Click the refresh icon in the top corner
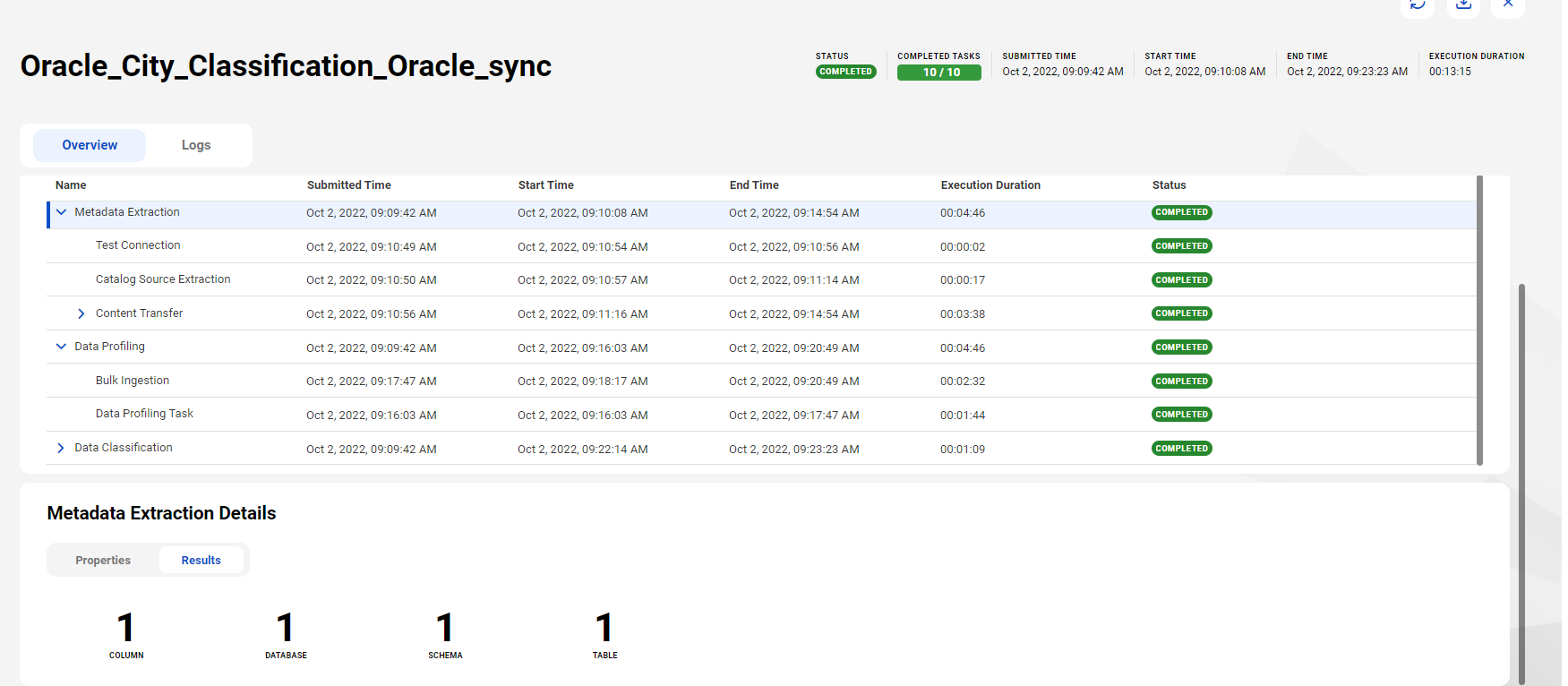This screenshot has width=1568, height=686. pos(1418,4)
